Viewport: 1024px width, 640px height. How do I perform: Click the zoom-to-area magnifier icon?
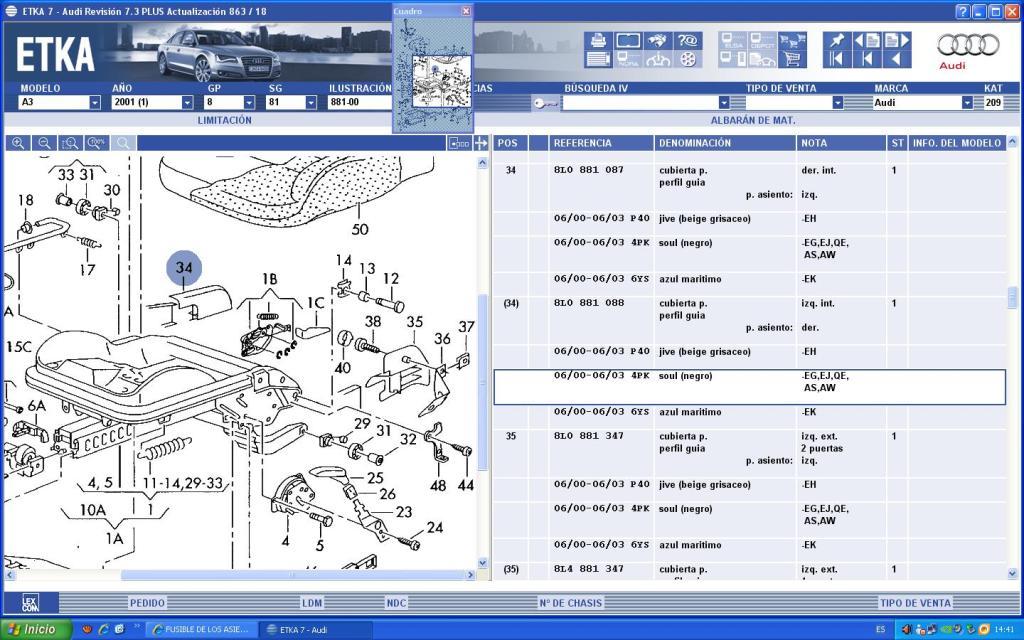pyautogui.click(x=70, y=143)
